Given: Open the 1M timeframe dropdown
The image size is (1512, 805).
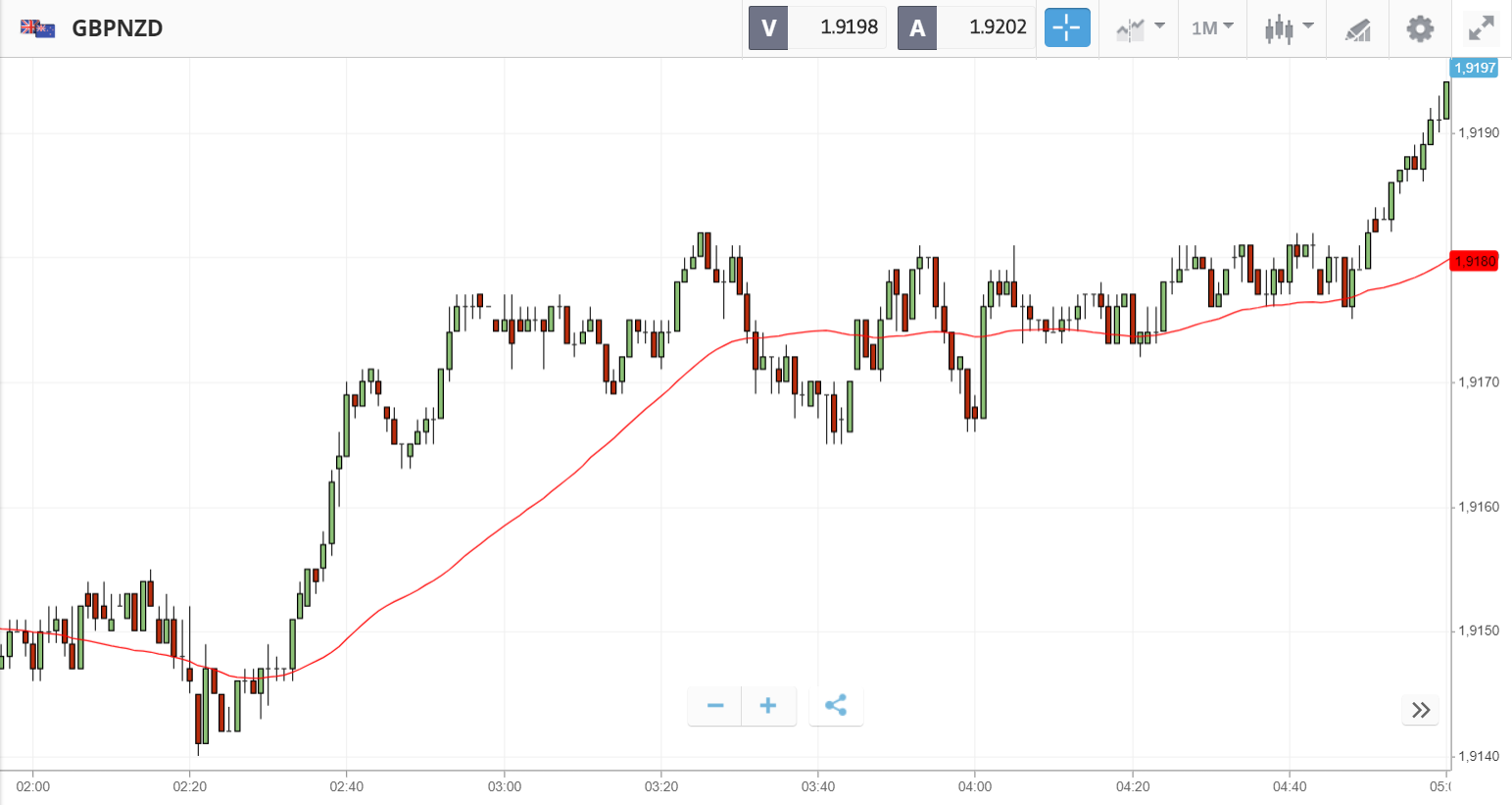Looking at the screenshot, I should click(x=1211, y=27).
